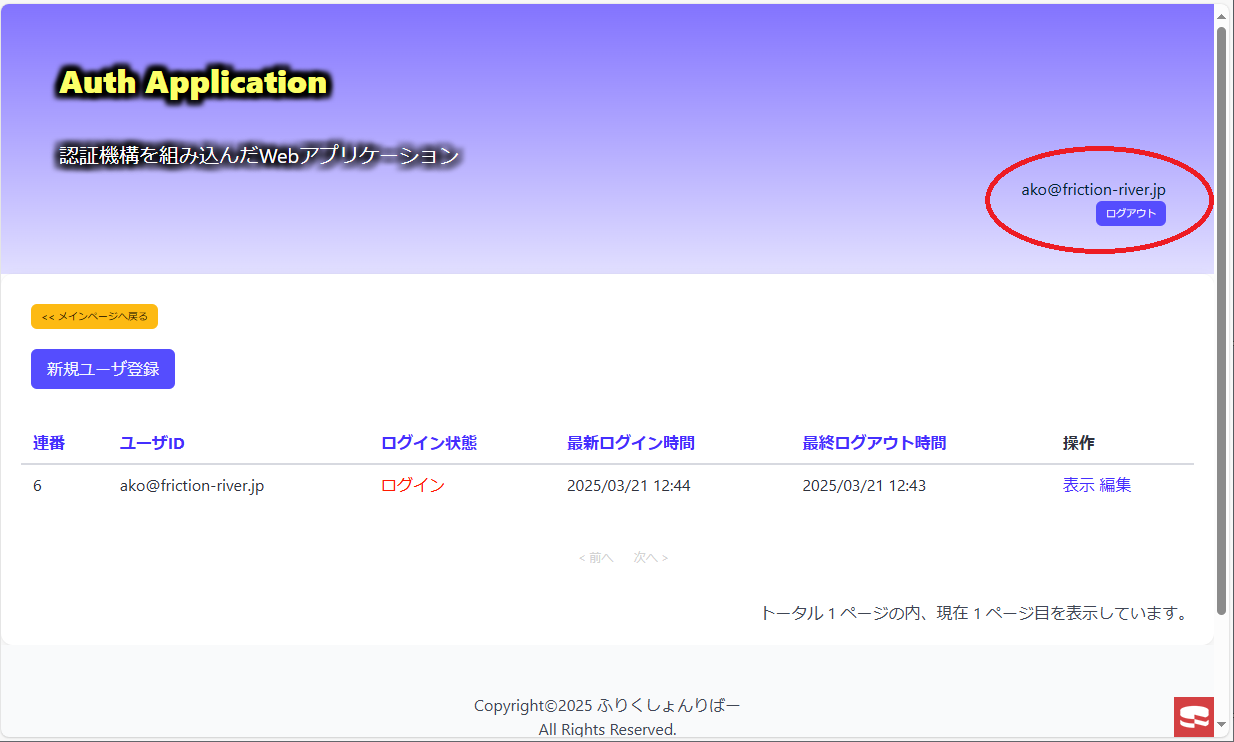Click the scrollbar down arrow
The image size is (1234, 742).
coord(1221,722)
